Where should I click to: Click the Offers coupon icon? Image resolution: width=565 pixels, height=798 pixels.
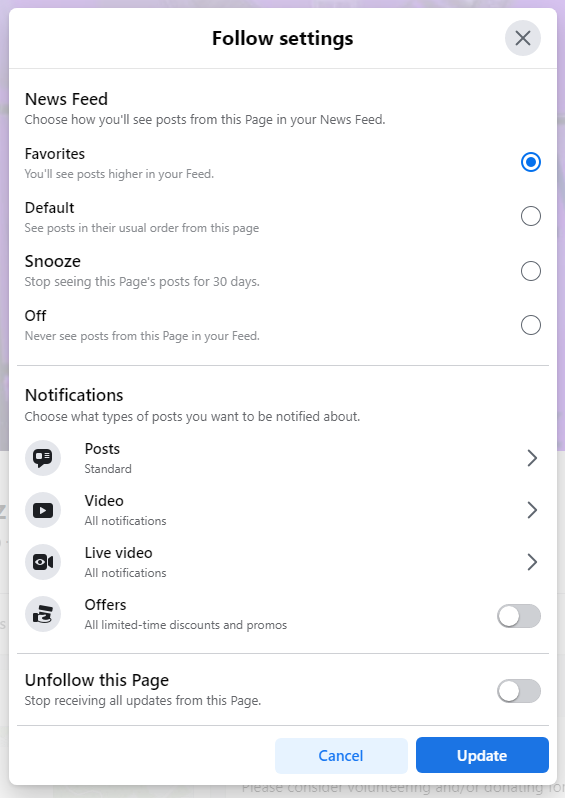coord(43,614)
